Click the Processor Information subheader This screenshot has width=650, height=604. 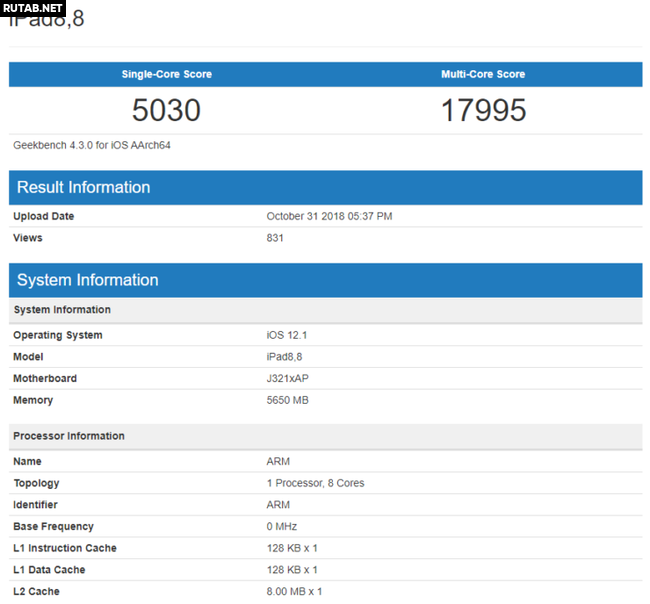325,436
